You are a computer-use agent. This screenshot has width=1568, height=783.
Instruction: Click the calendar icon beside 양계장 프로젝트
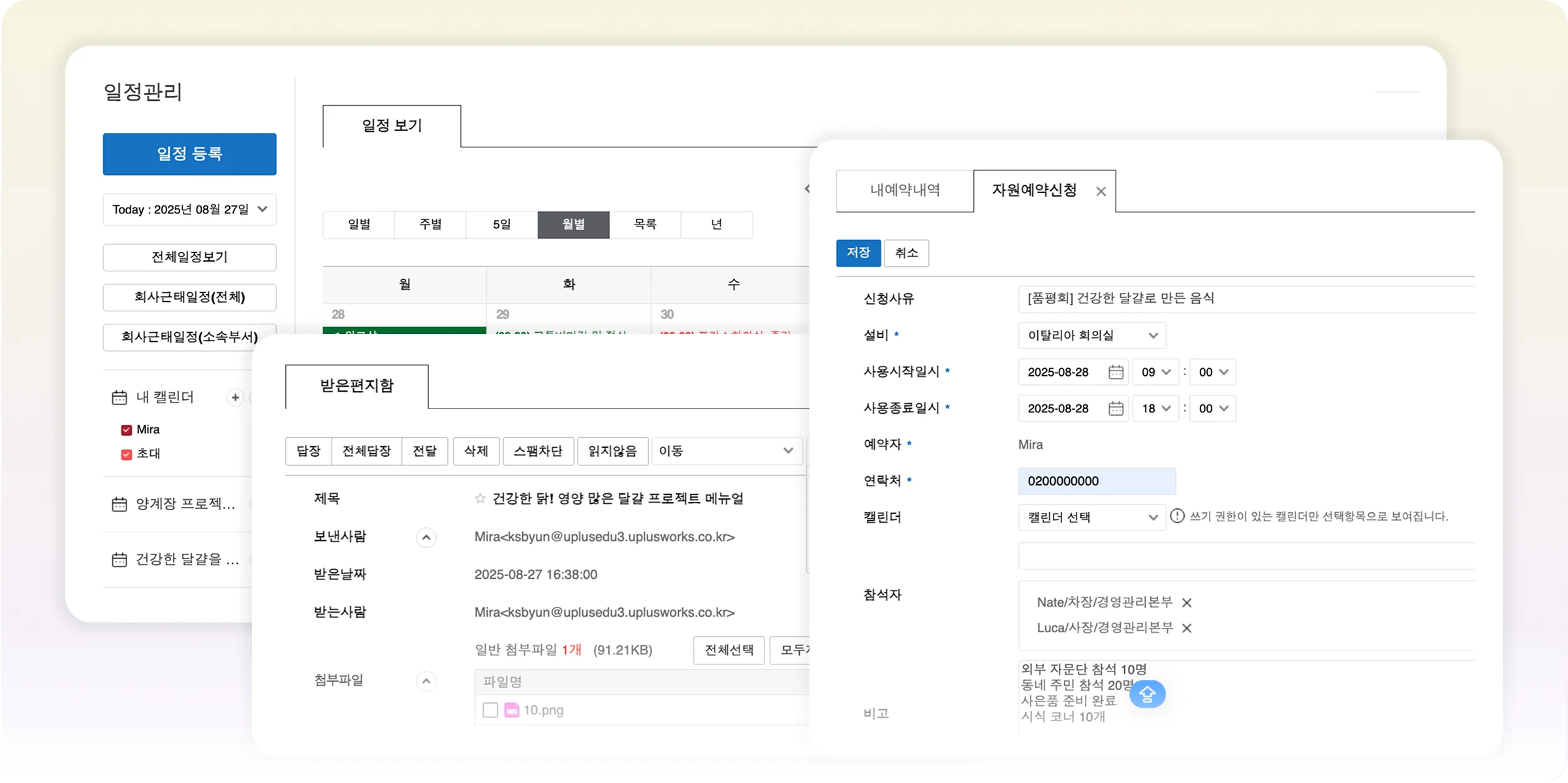tap(119, 504)
